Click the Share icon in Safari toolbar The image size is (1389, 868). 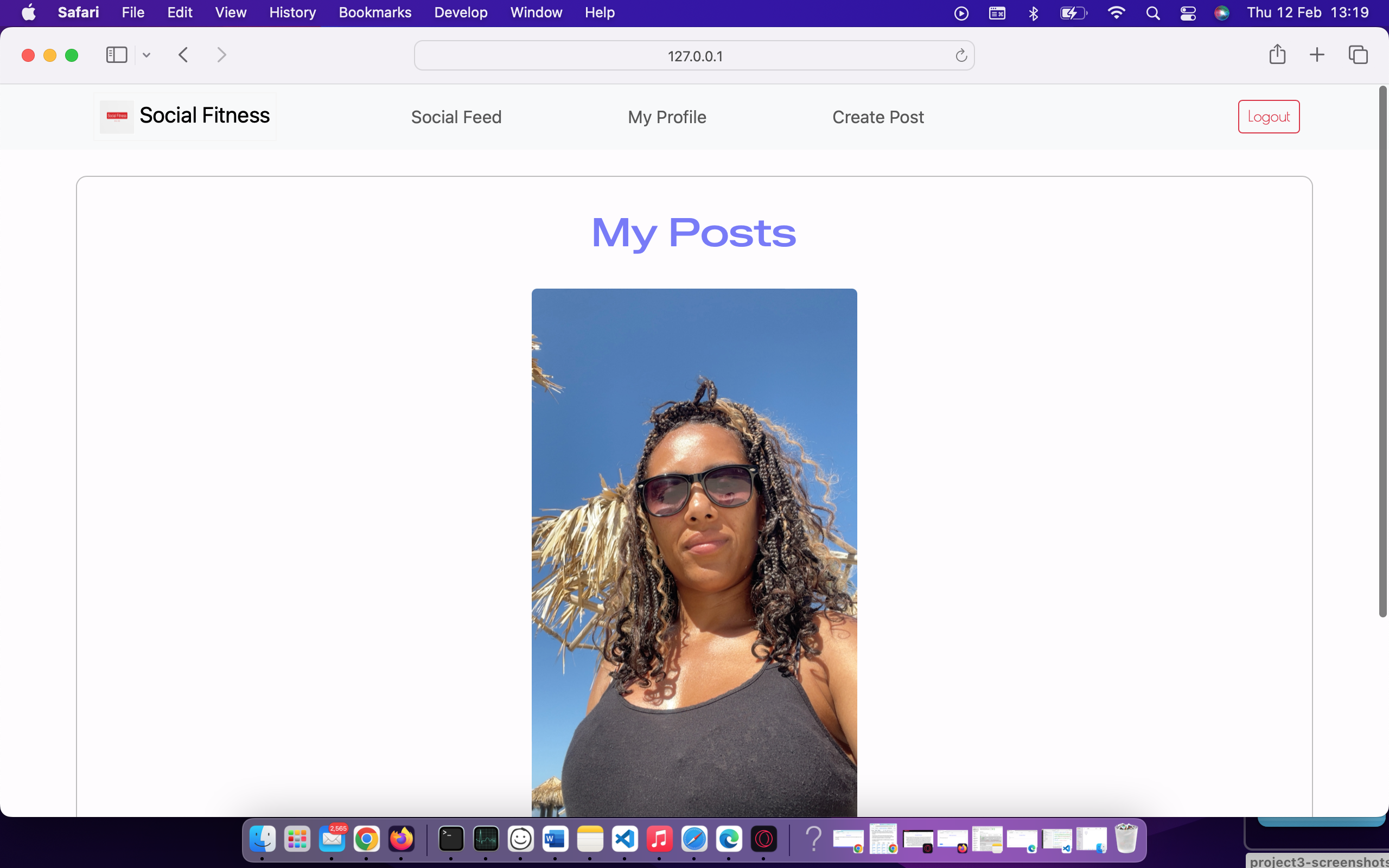tap(1277, 55)
